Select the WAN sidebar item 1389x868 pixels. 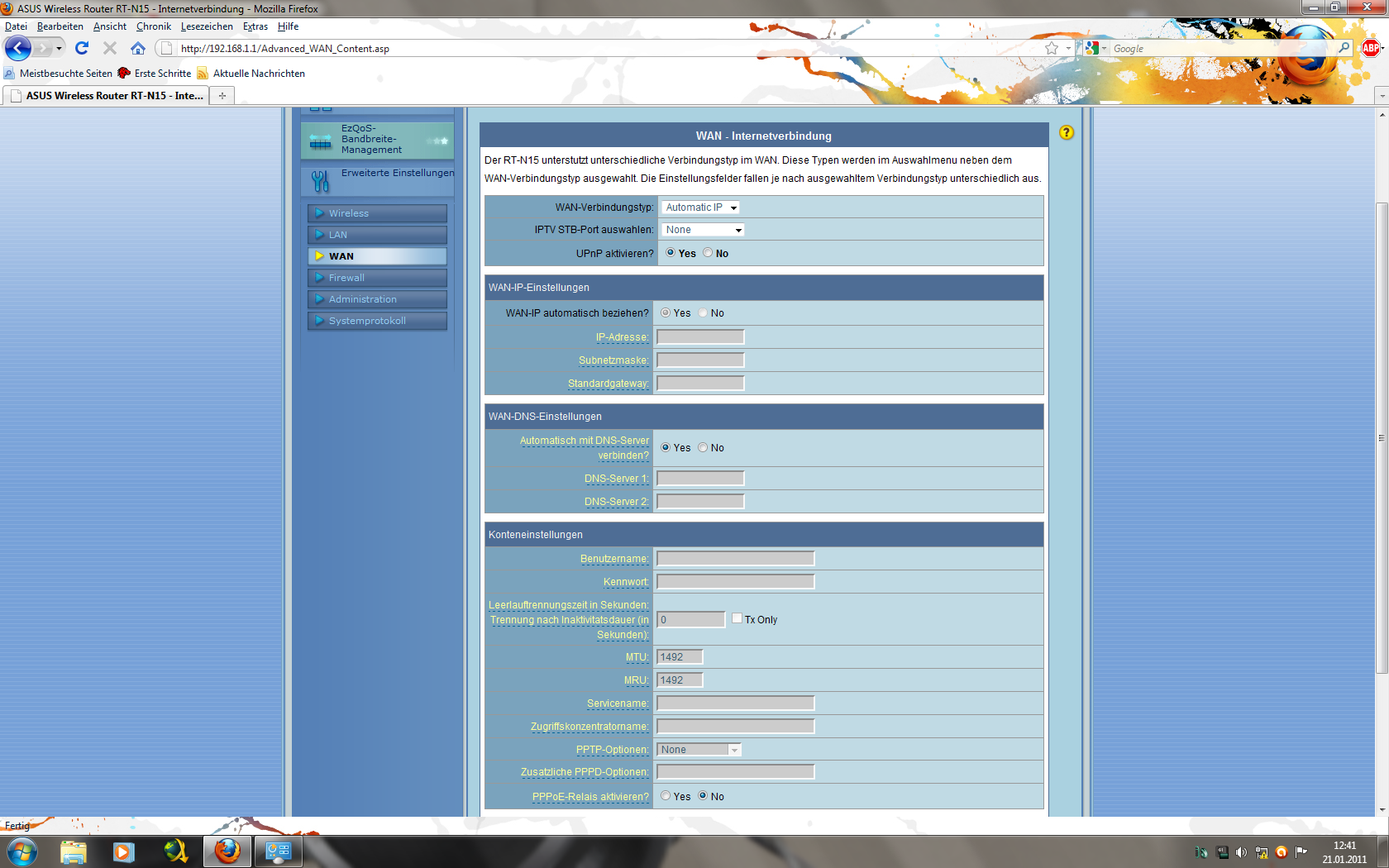tap(377, 256)
